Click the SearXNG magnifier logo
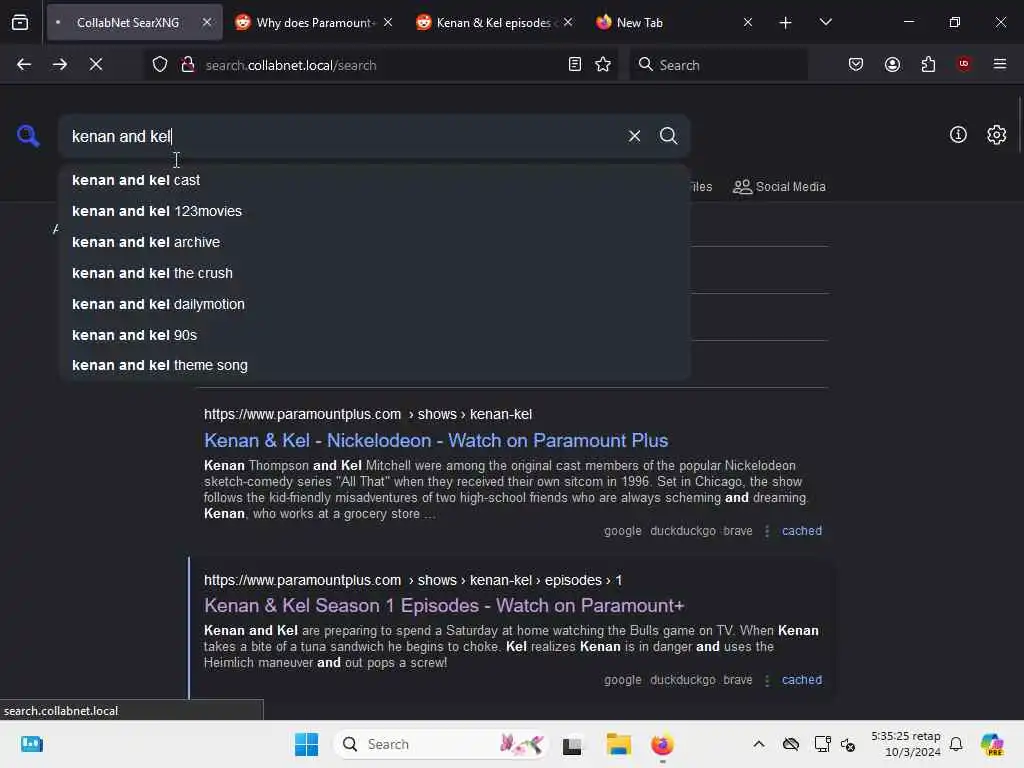1024x768 pixels. [x=28, y=136]
